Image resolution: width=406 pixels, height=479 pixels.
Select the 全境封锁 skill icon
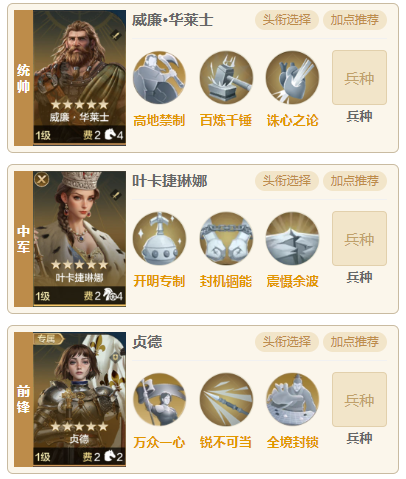(292, 399)
